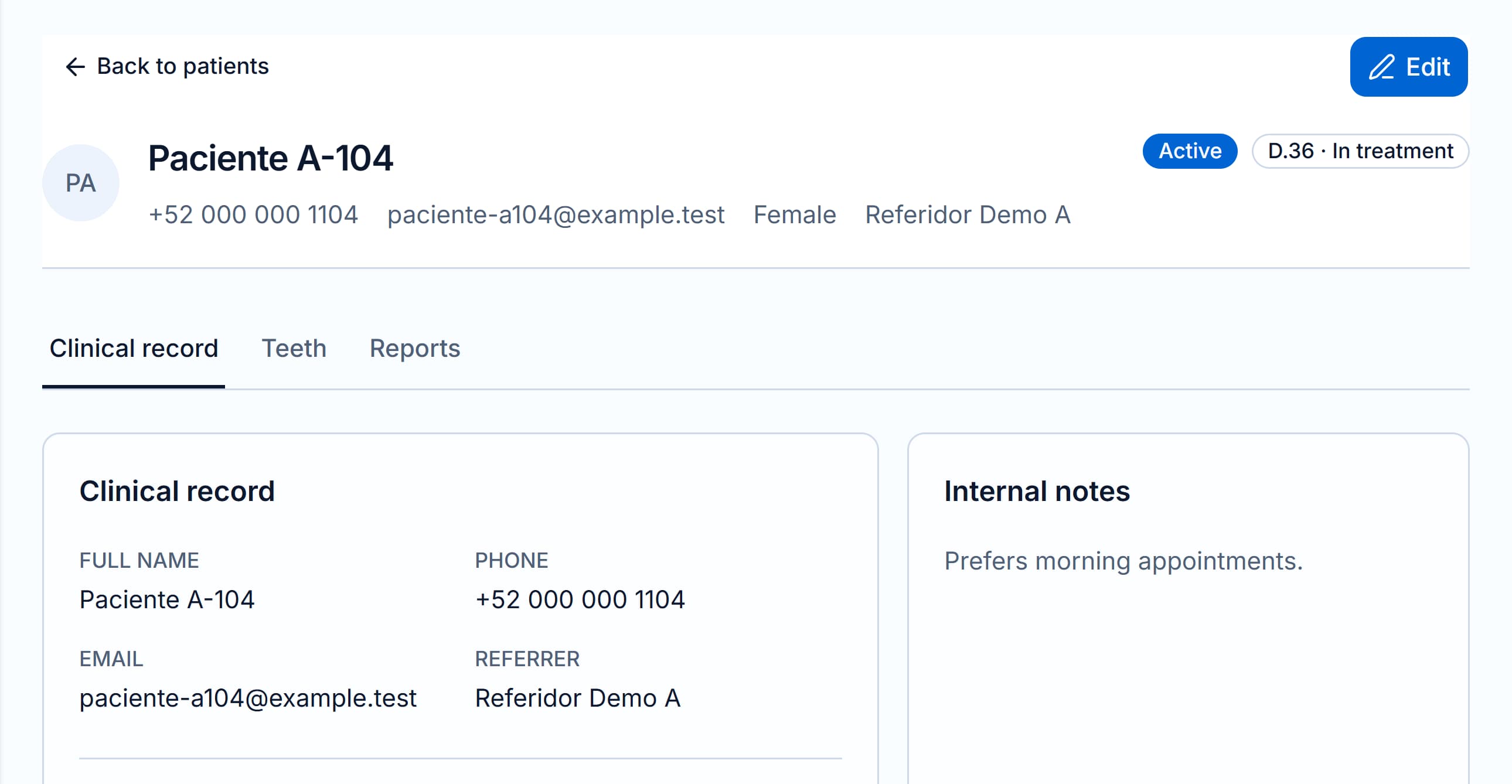Click the Edit button label
The width and height of the screenshot is (1512, 784).
pyautogui.click(x=1428, y=67)
